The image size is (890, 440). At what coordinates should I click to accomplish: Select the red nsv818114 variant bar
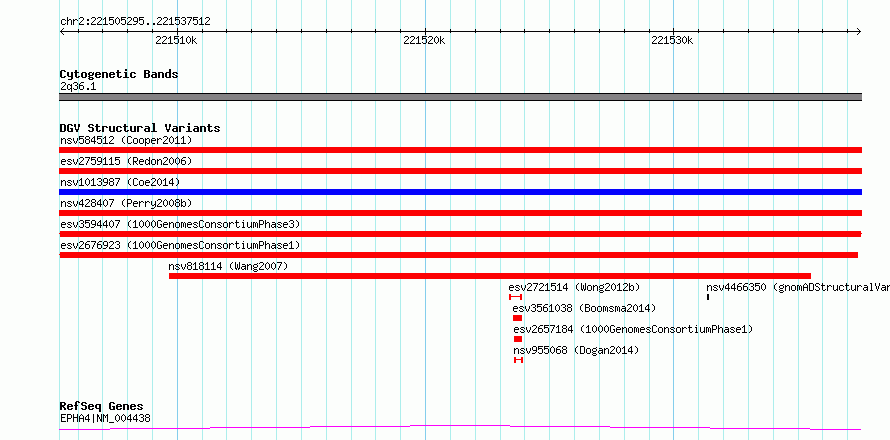point(490,276)
